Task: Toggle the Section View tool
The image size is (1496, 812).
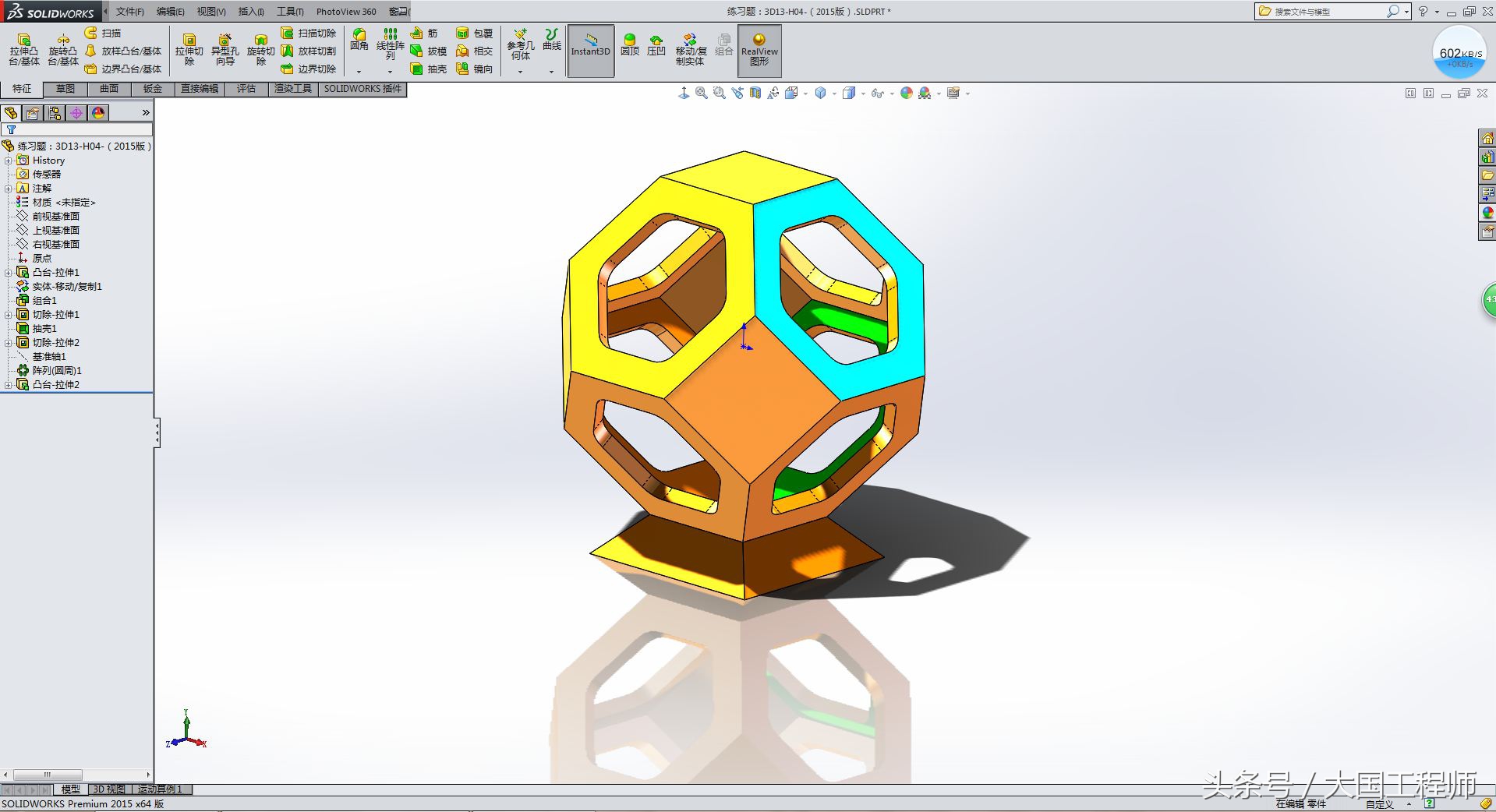Action: click(754, 93)
